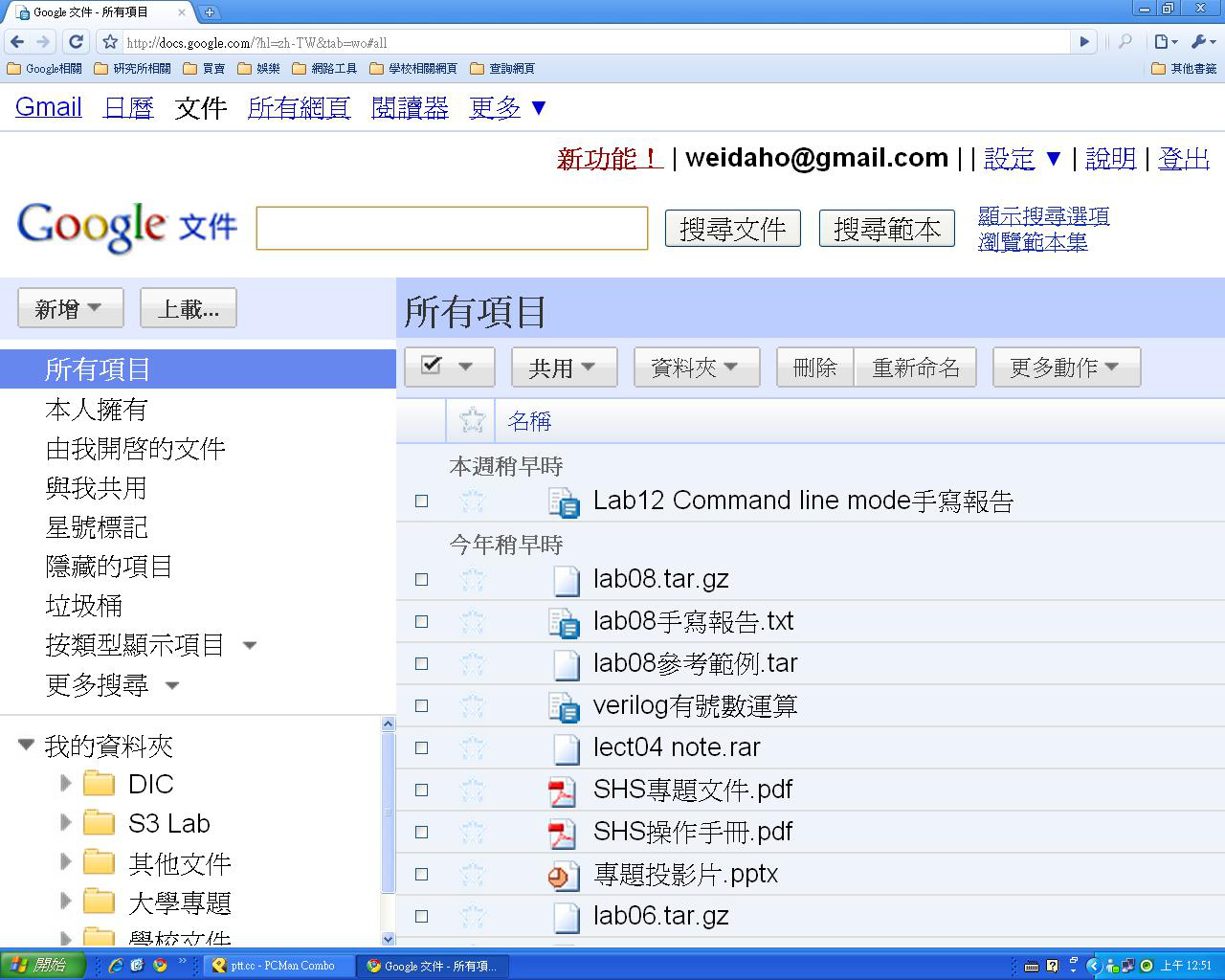Click the DIC folder icon
The image size is (1225, 980).
coord(99,784)
